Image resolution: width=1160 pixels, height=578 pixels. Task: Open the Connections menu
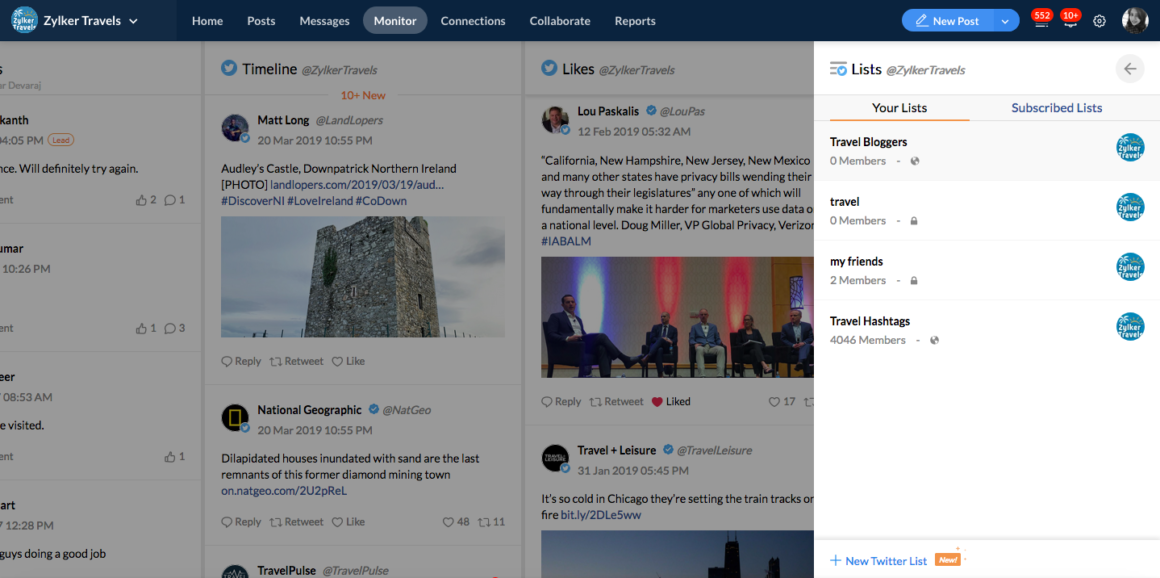click(472, 21)
